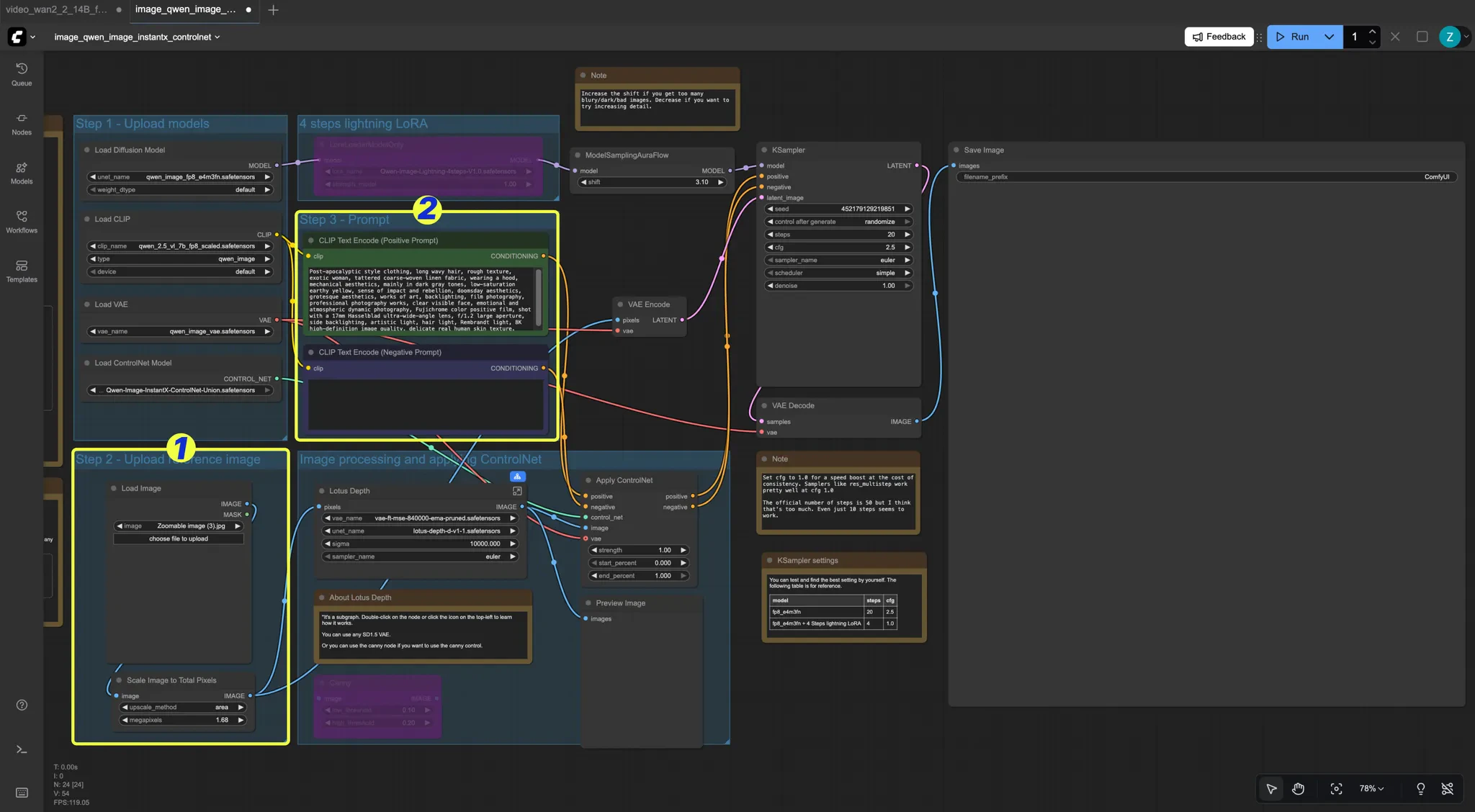Open the 78% zoom level dropdown
Image resolution: width=1475 pixels, height=812 pixels.
1369,788
